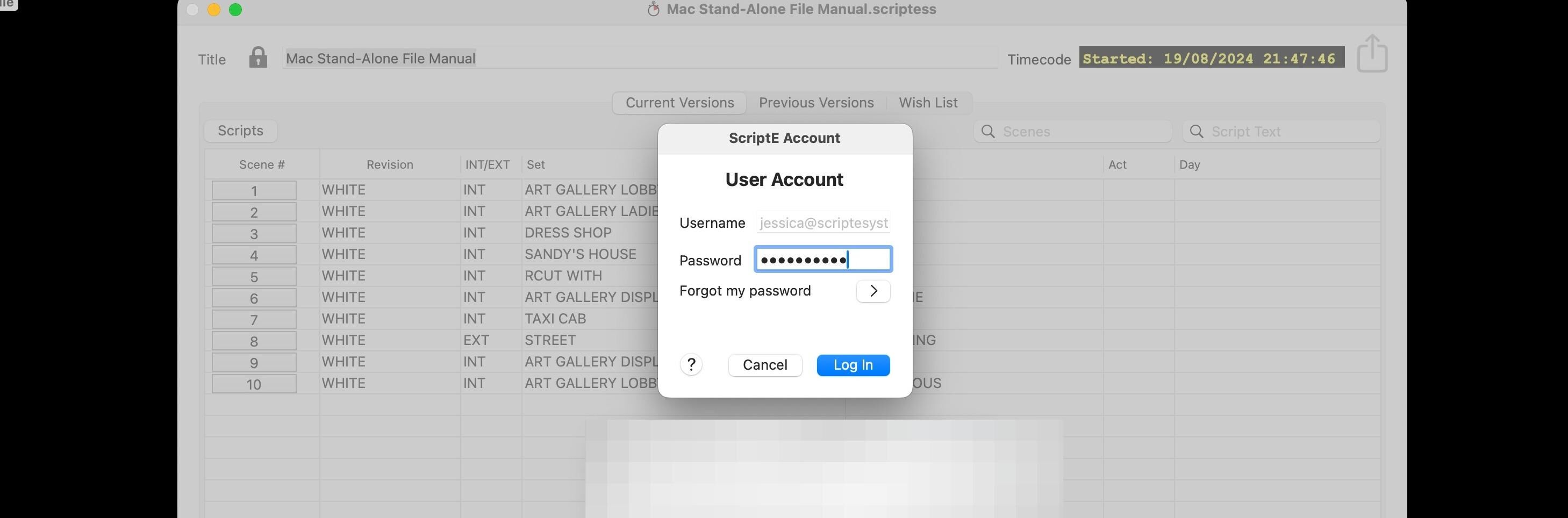This screenshot has height=518, width=1568.
Task: Click the 'RCUT WITH' set cell
Action: 563,276
